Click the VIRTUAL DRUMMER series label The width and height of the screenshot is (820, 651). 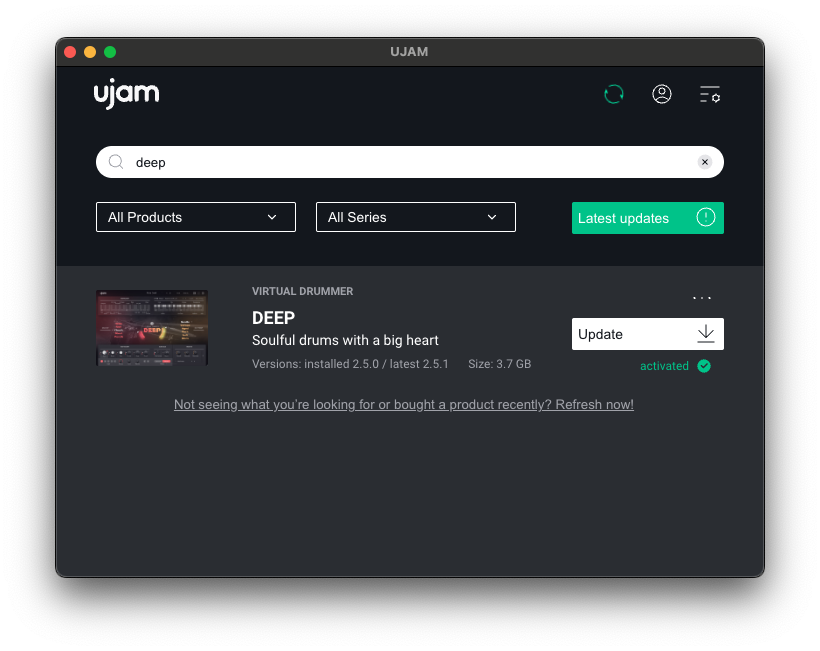click(x=302, y=291)
